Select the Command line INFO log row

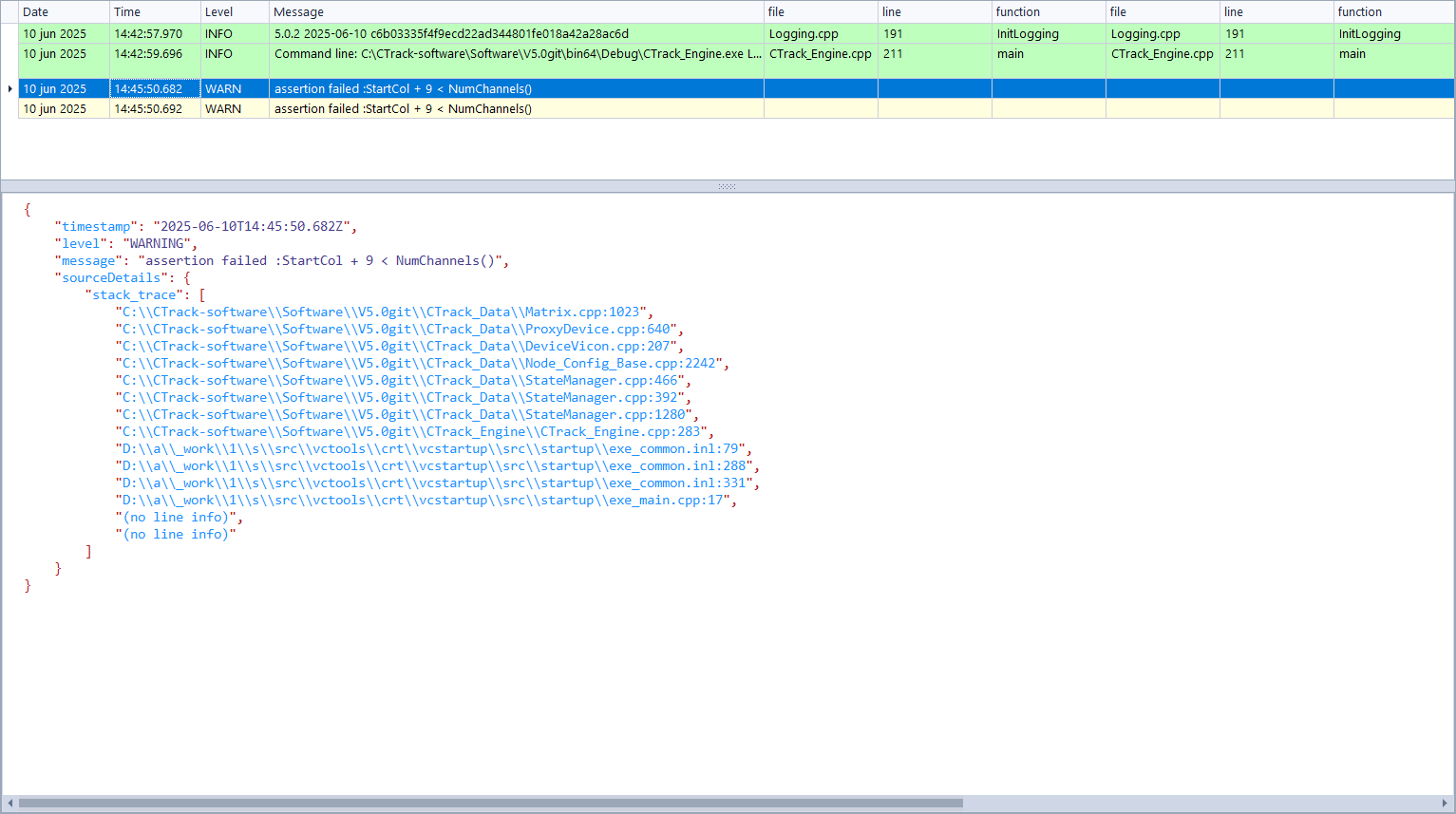517,54
